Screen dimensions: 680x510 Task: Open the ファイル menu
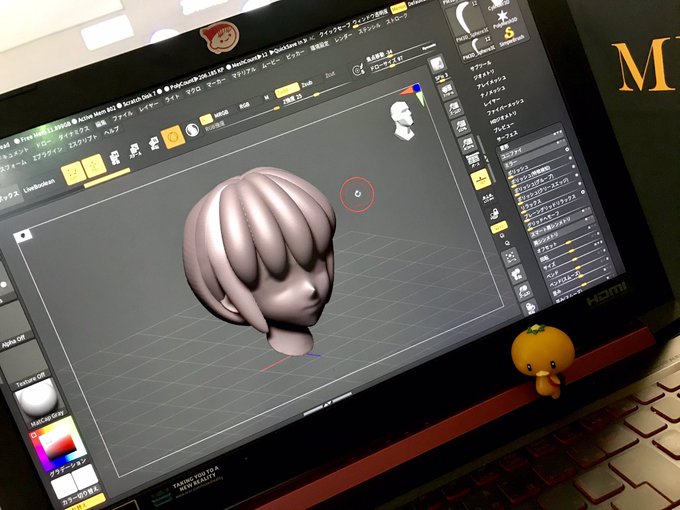(123, 116)
